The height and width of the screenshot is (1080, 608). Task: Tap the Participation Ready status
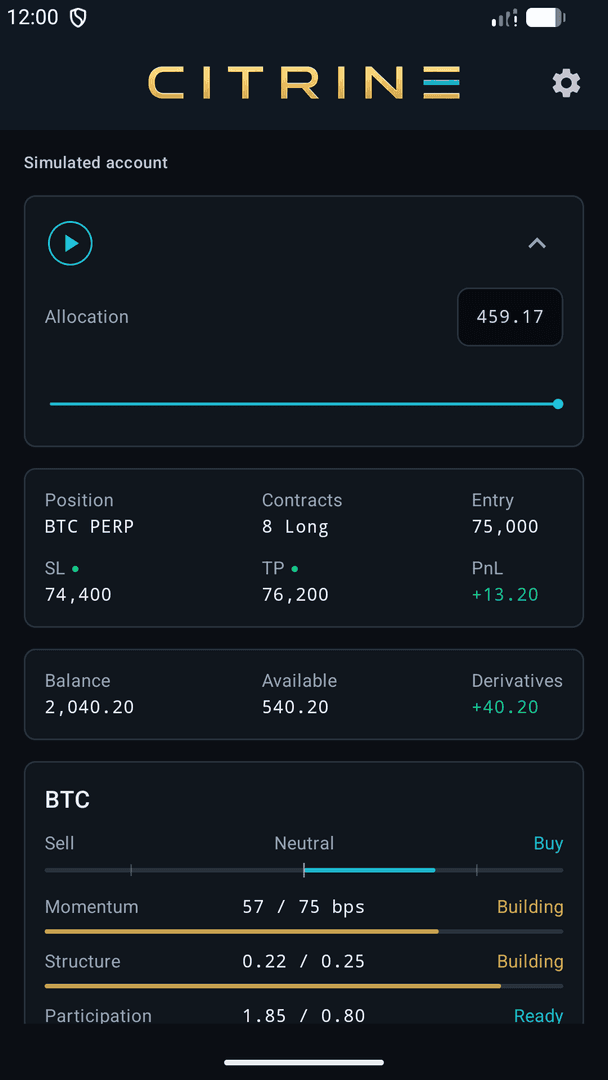pos(538,1016)
